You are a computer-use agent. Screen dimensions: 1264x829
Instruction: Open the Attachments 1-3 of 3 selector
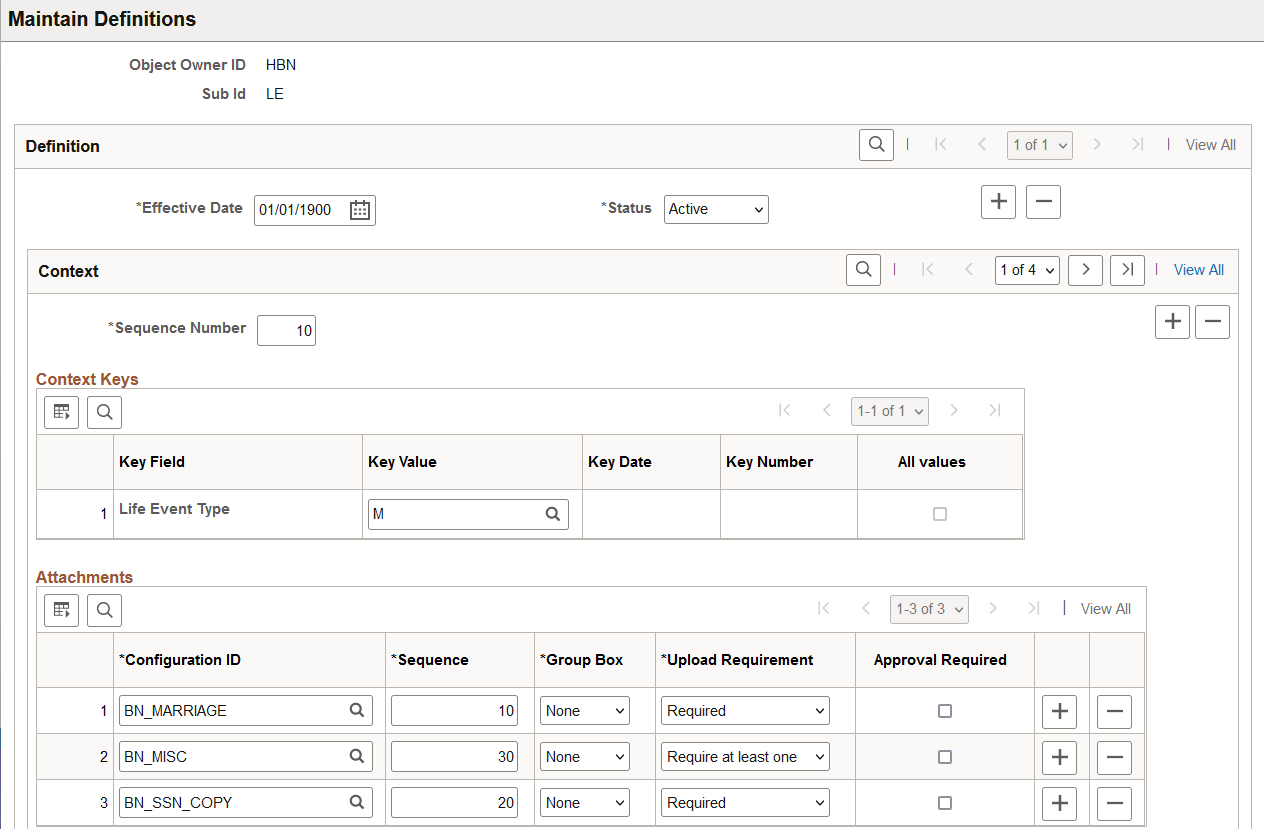(929, 609)
